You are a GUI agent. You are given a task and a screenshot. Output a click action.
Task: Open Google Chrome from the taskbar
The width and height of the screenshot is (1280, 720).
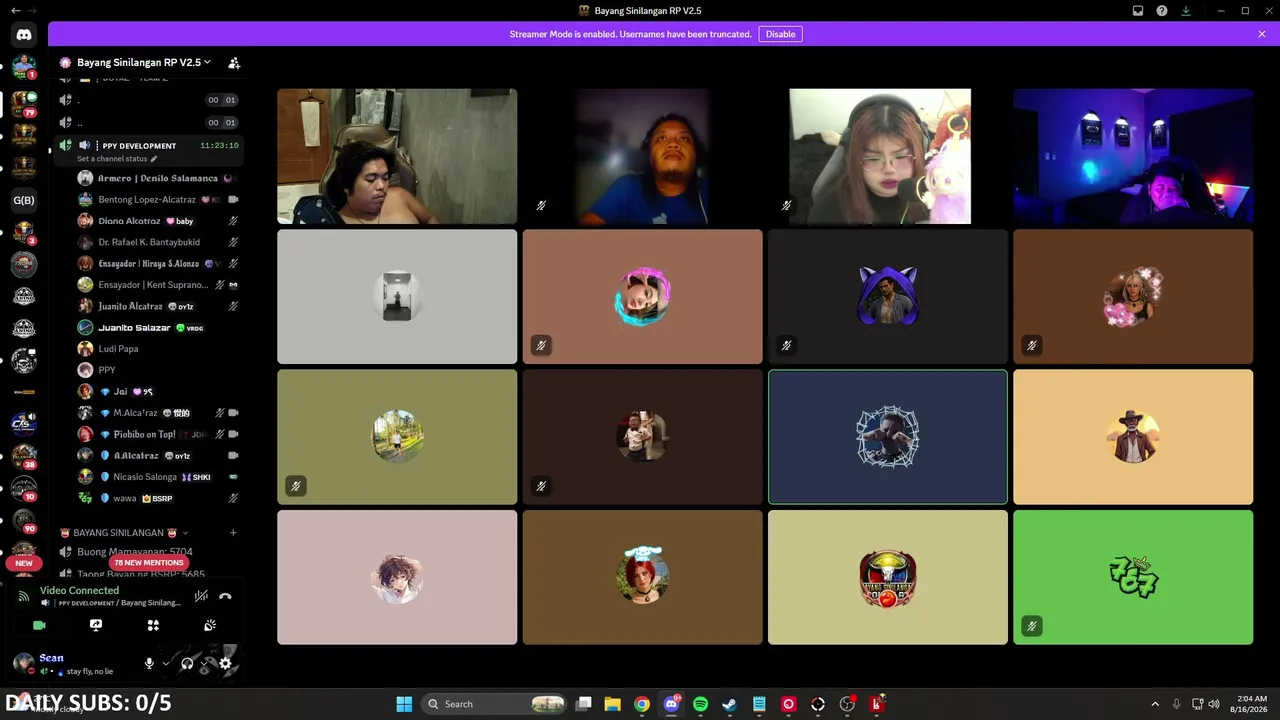[642, 704]
